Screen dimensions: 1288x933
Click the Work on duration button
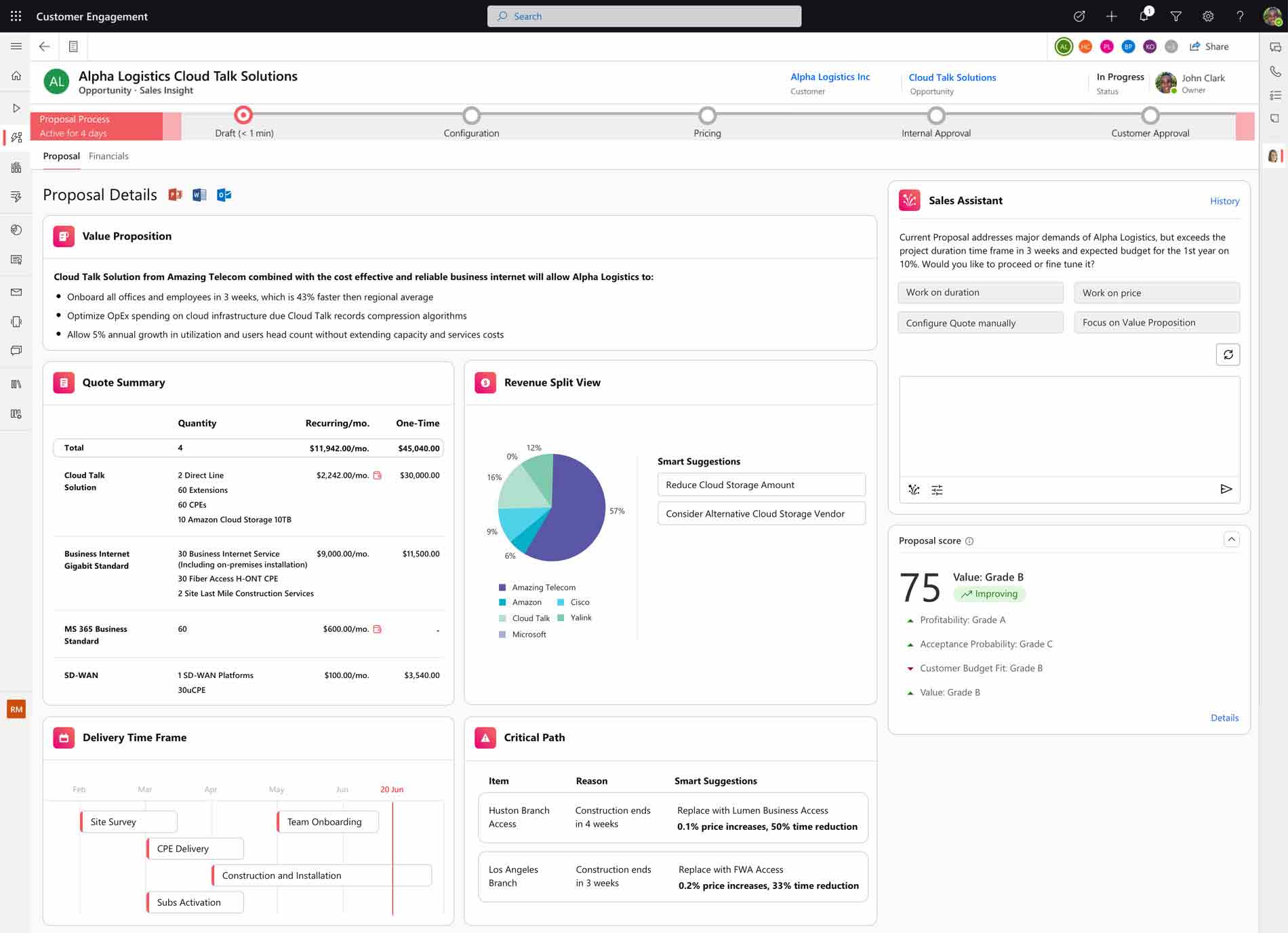[980, 293]
